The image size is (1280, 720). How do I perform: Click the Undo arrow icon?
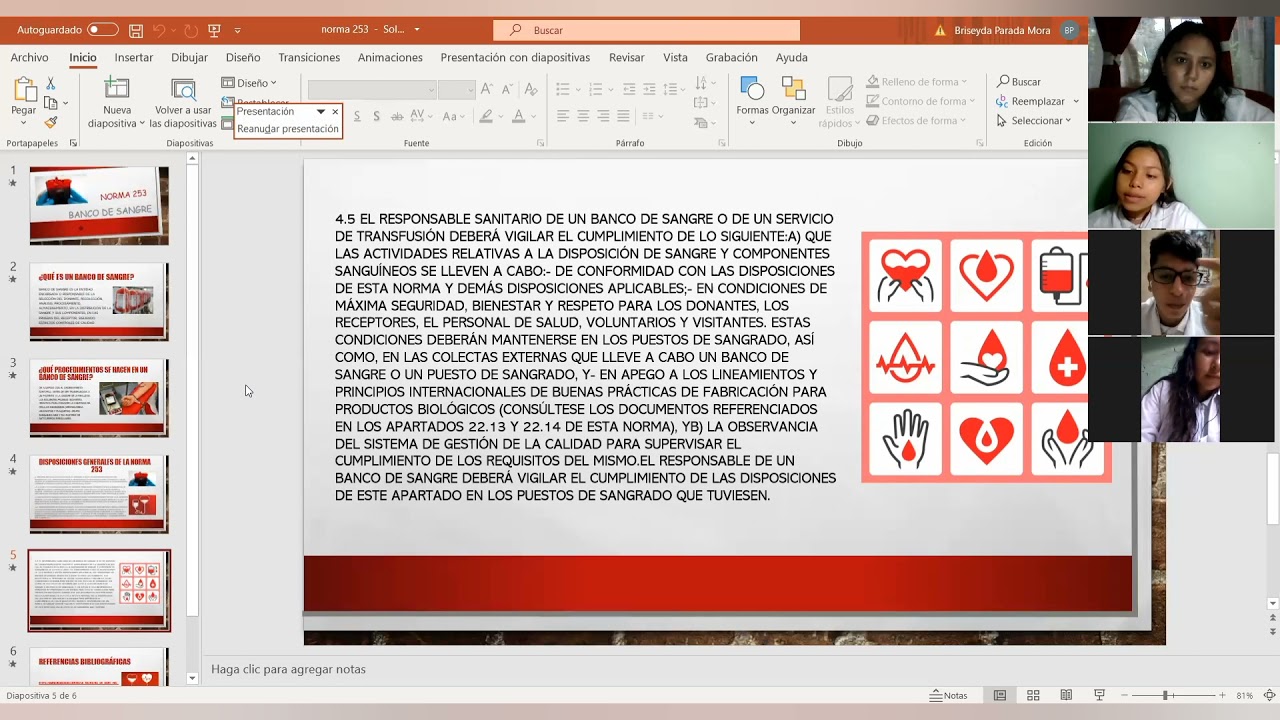pos(158,30)
